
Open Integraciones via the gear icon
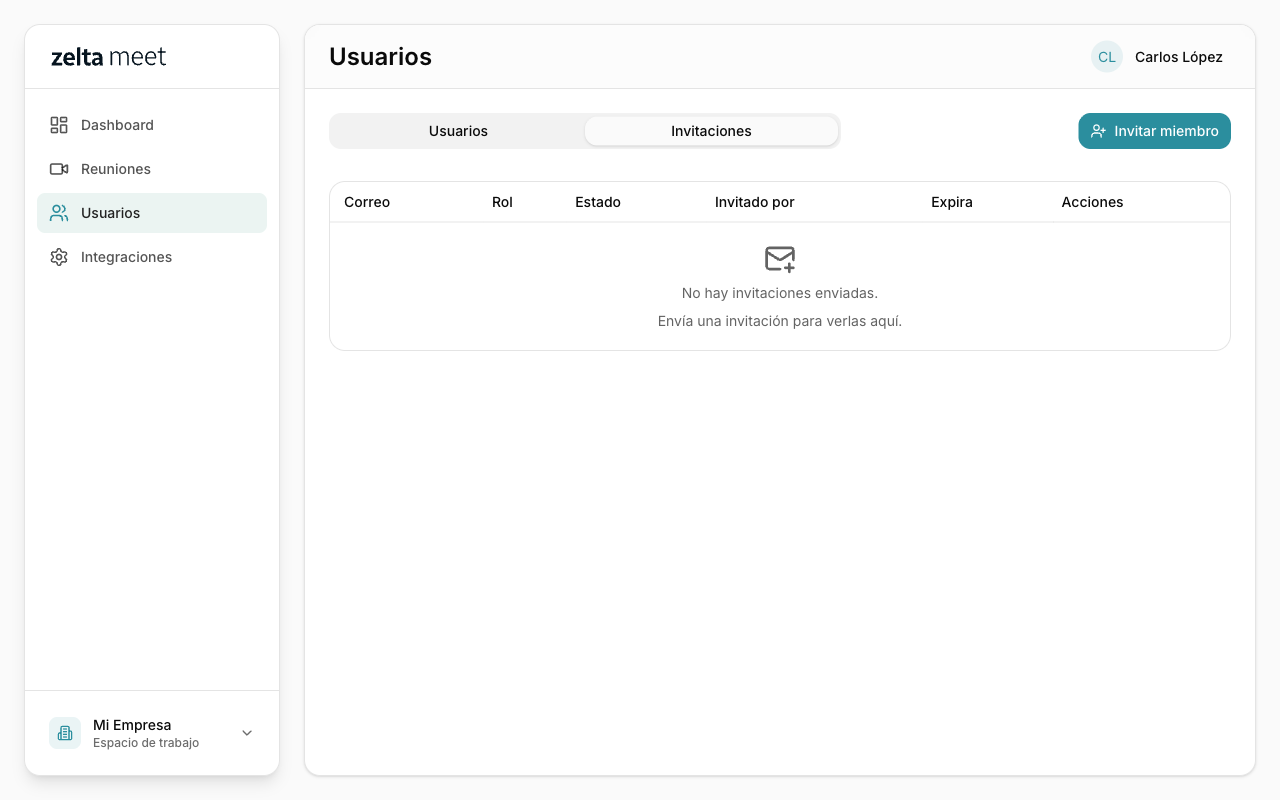coord(59,257)
